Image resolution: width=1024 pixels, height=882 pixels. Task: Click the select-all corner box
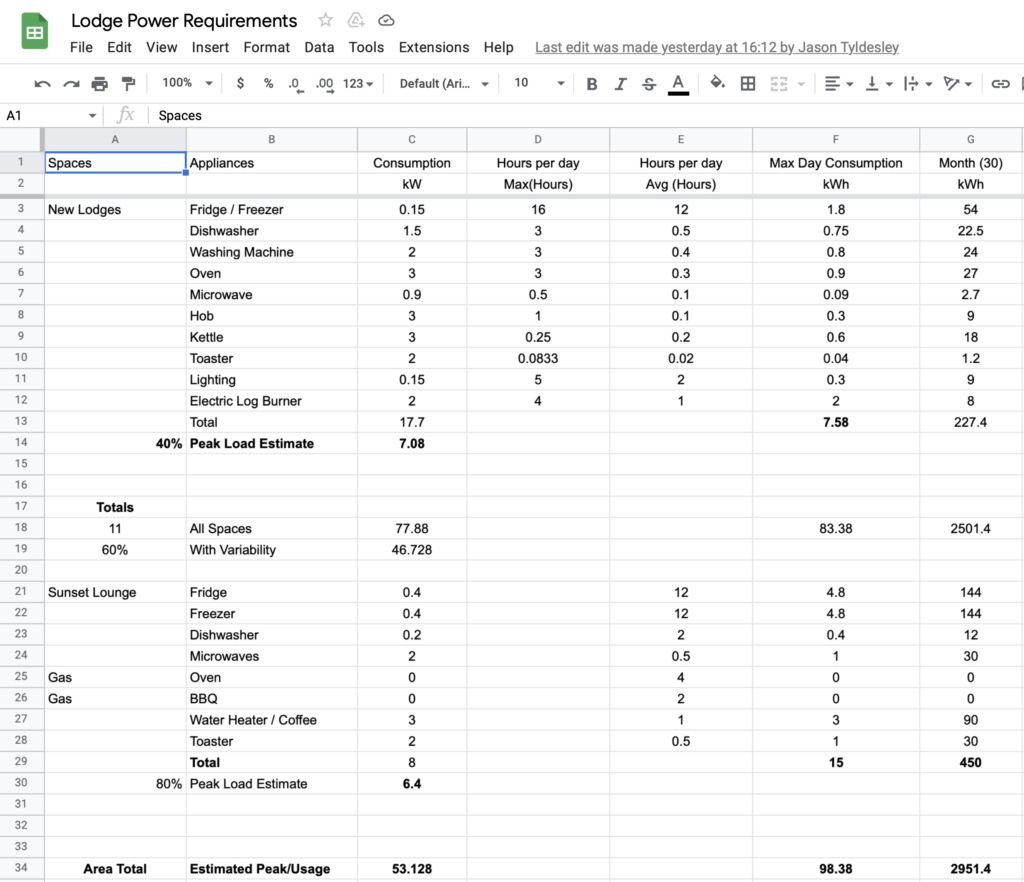pyautogui.click(x=21, y=139)
